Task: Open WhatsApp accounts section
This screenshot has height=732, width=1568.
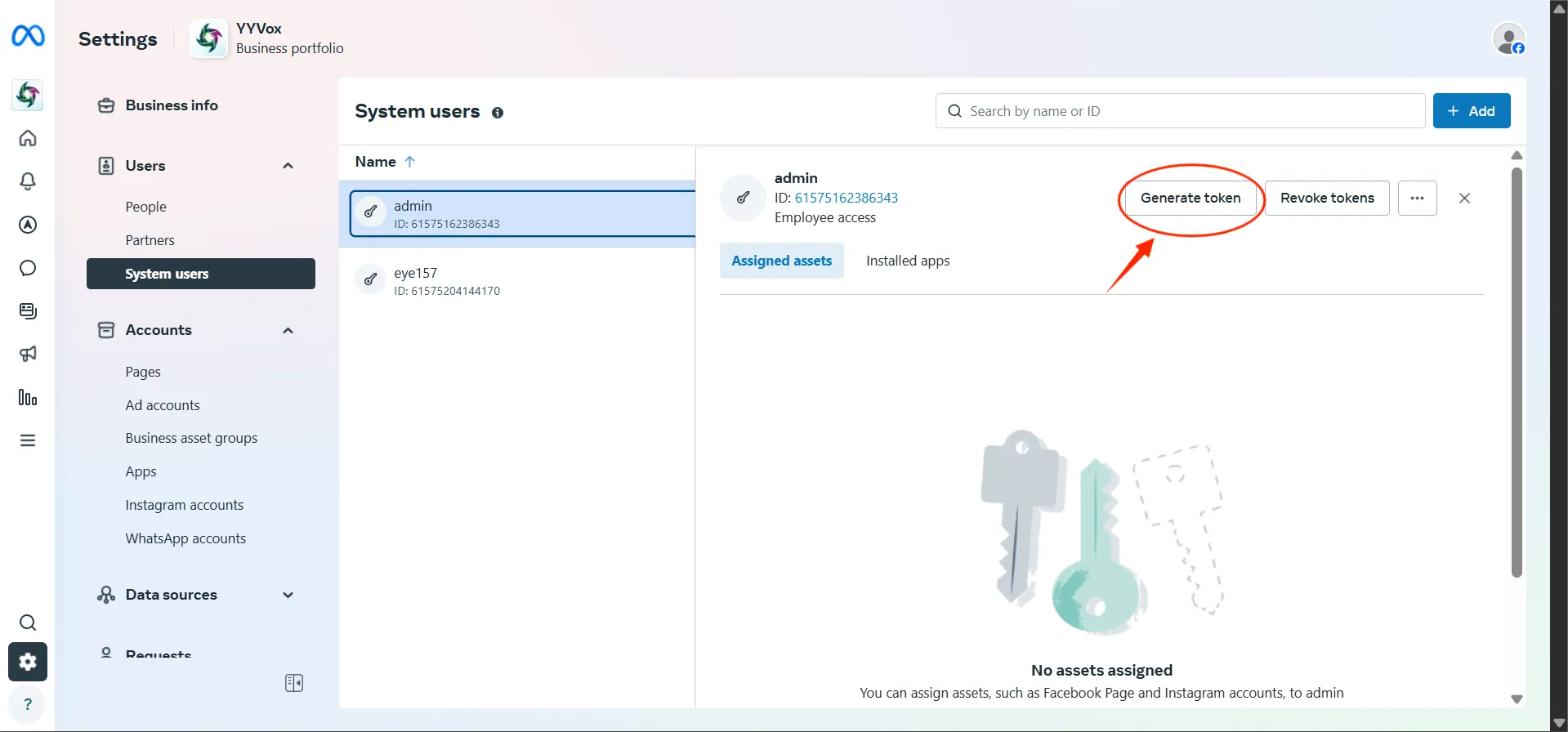Action: tap(185, 538)
